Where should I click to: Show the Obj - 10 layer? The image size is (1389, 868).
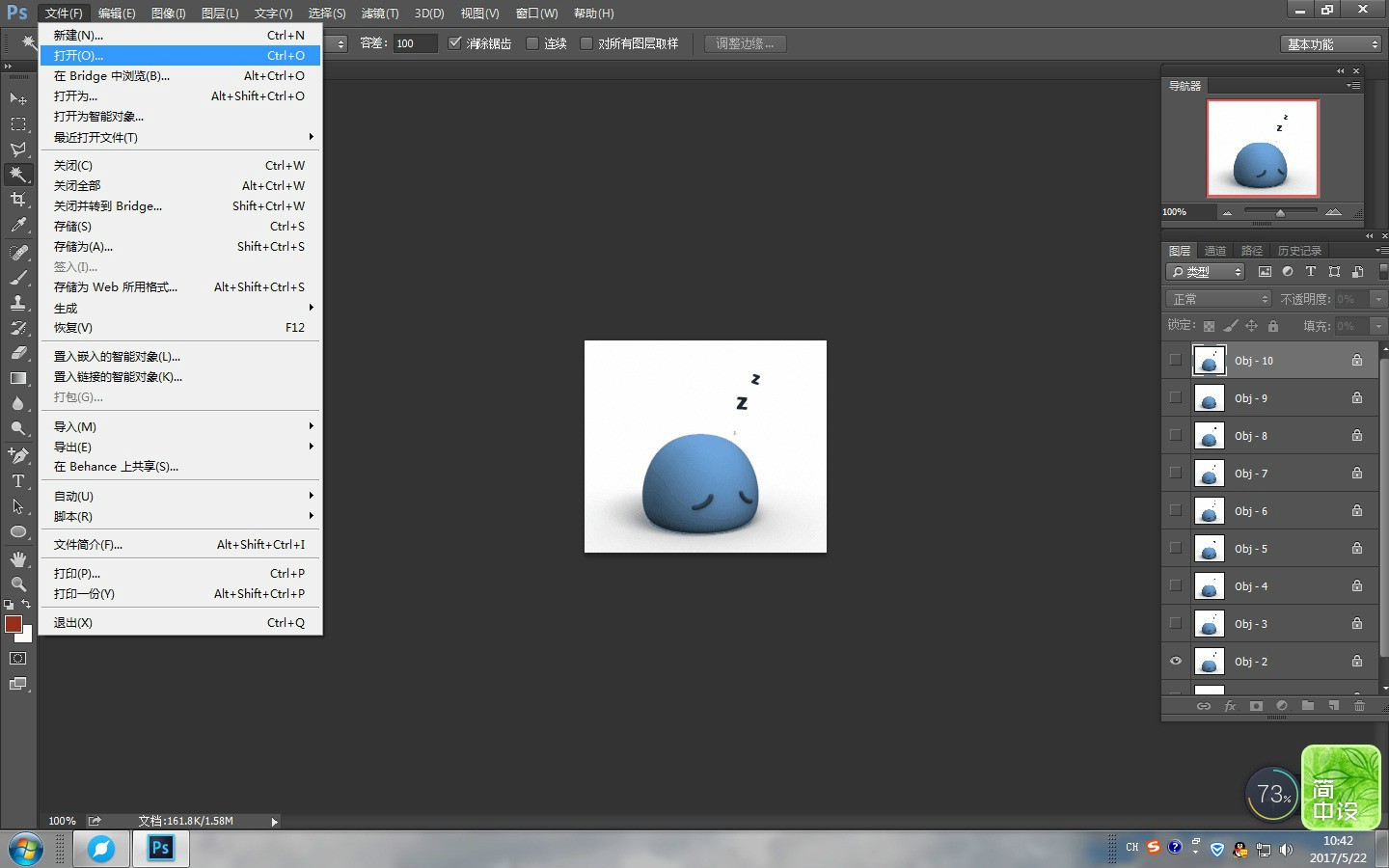point(1175,361)
